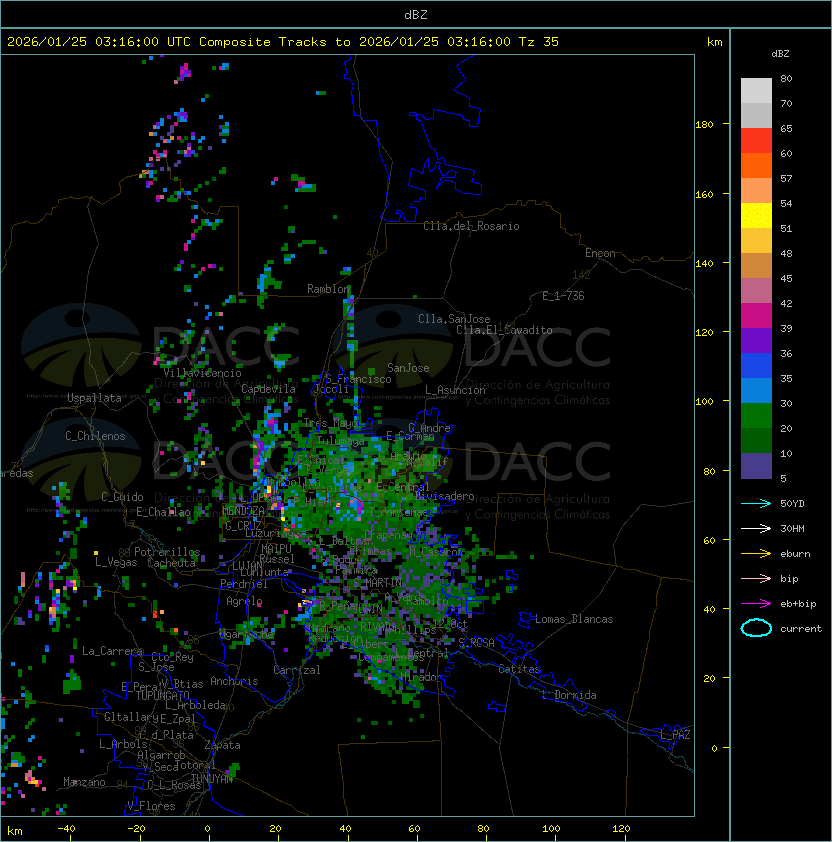Select the light blue 35 dBZ swatch
The width and height of the screenshot is (832, 842).
click(x=756, y=390)
